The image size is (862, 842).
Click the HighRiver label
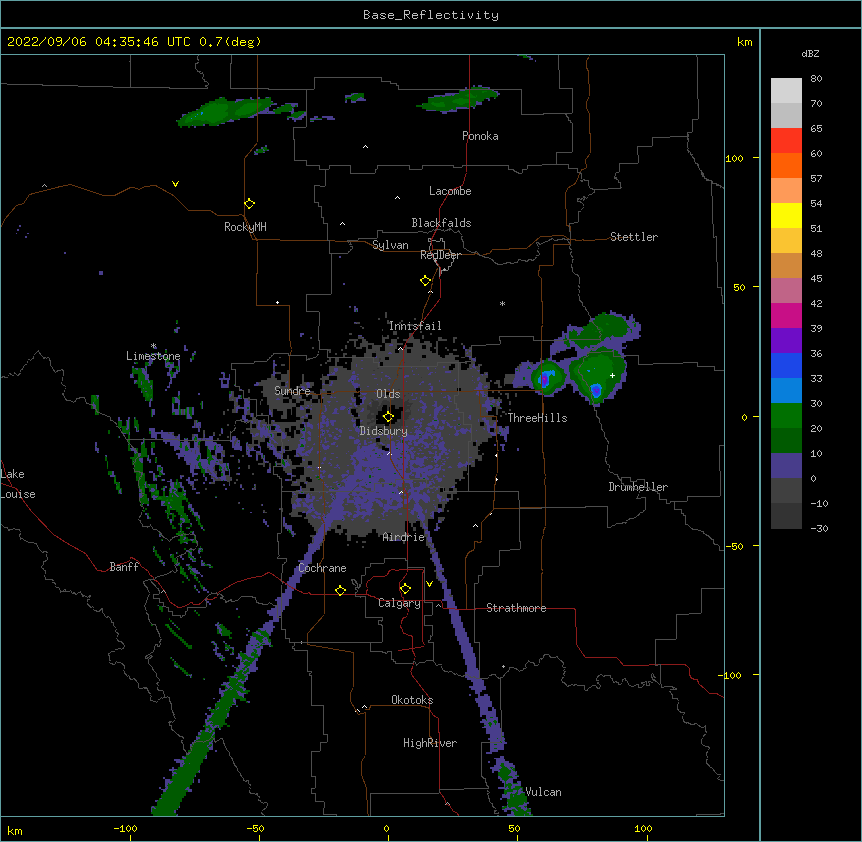click(430, 743)
